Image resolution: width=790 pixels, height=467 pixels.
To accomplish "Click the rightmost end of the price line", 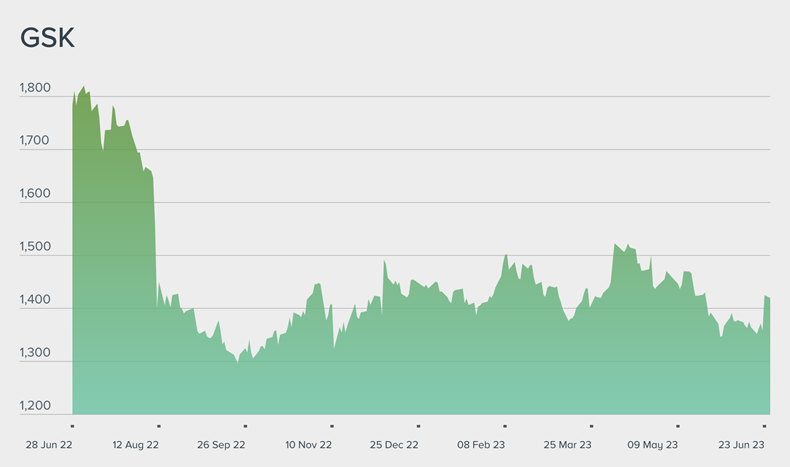I will pos(769,298).
